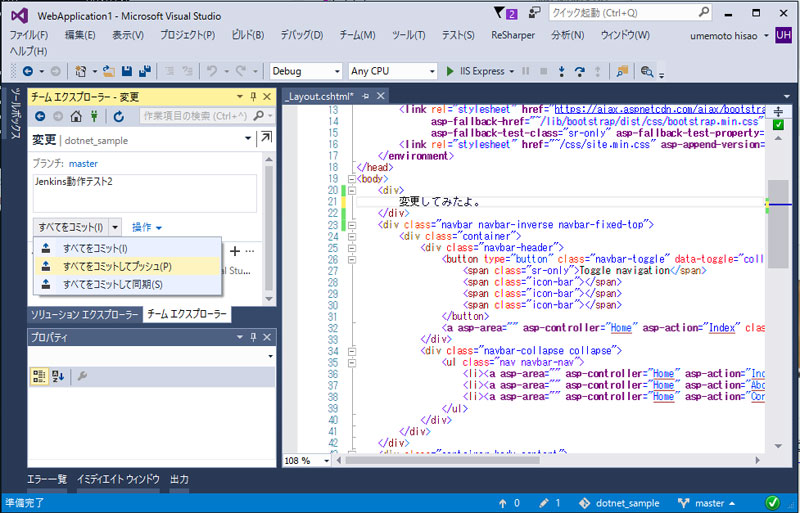
Task: Click the Step Into debug icon
Action: (x=562, y=71)
